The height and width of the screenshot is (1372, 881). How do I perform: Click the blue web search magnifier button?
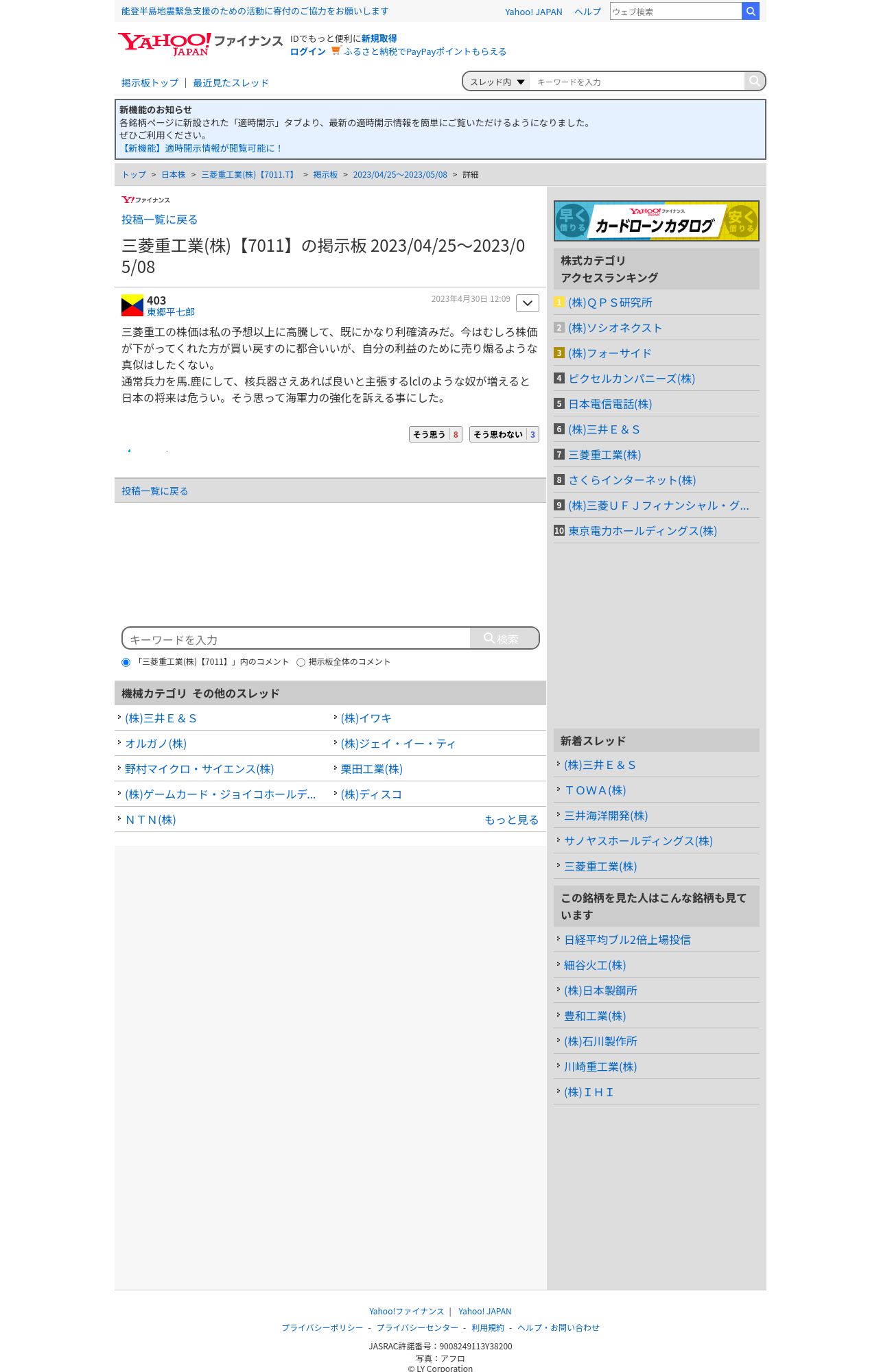click(x=751, y=11)
